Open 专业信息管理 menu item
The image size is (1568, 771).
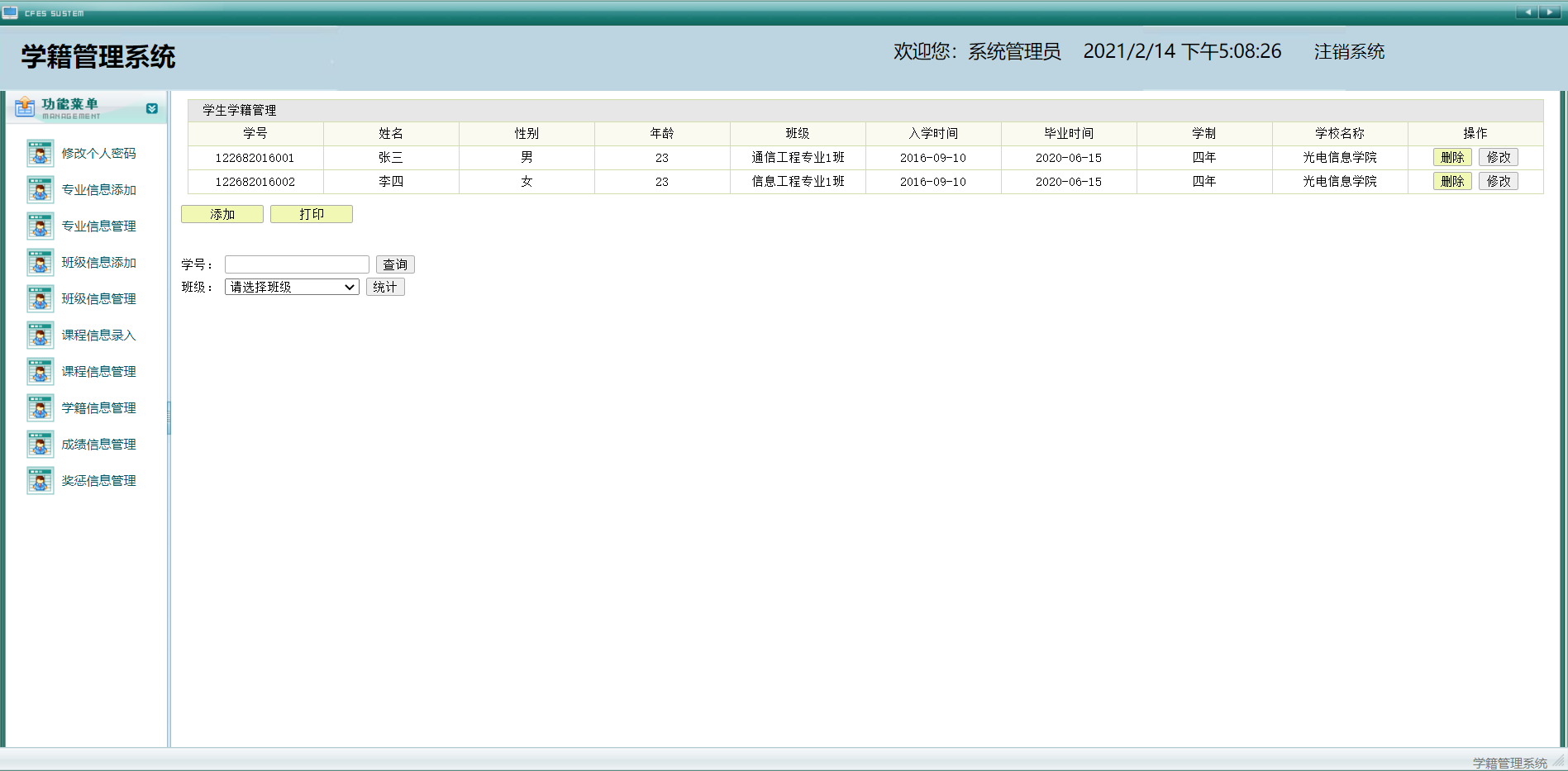pyautogui.click(x=98, y=226)
